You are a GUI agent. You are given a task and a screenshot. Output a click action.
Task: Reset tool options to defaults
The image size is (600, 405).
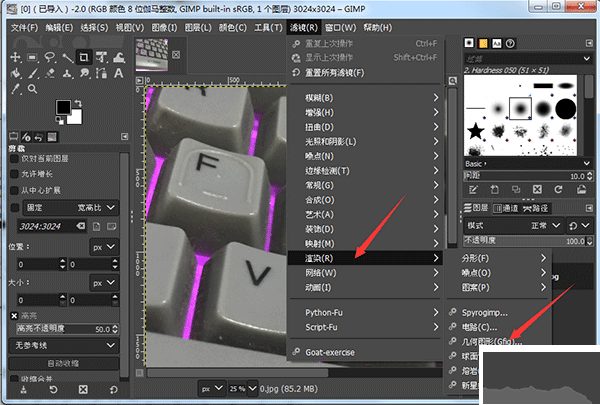point(114,390)
